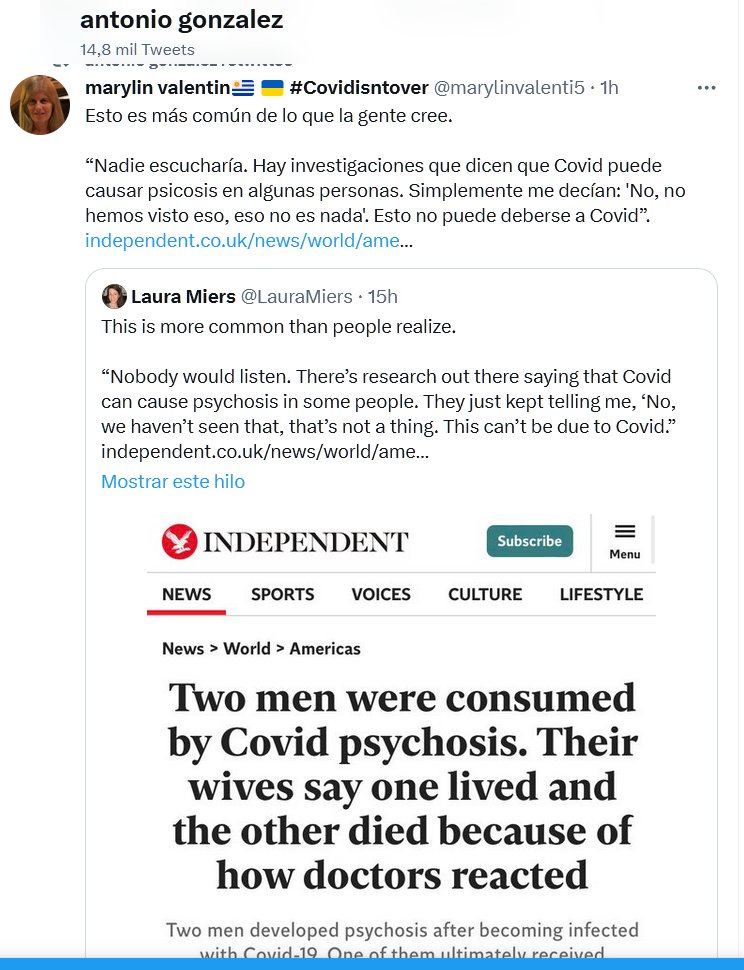The image size is (744, 970).
Task: Click the Covid psychosis article headline
Action: [402, 785]
